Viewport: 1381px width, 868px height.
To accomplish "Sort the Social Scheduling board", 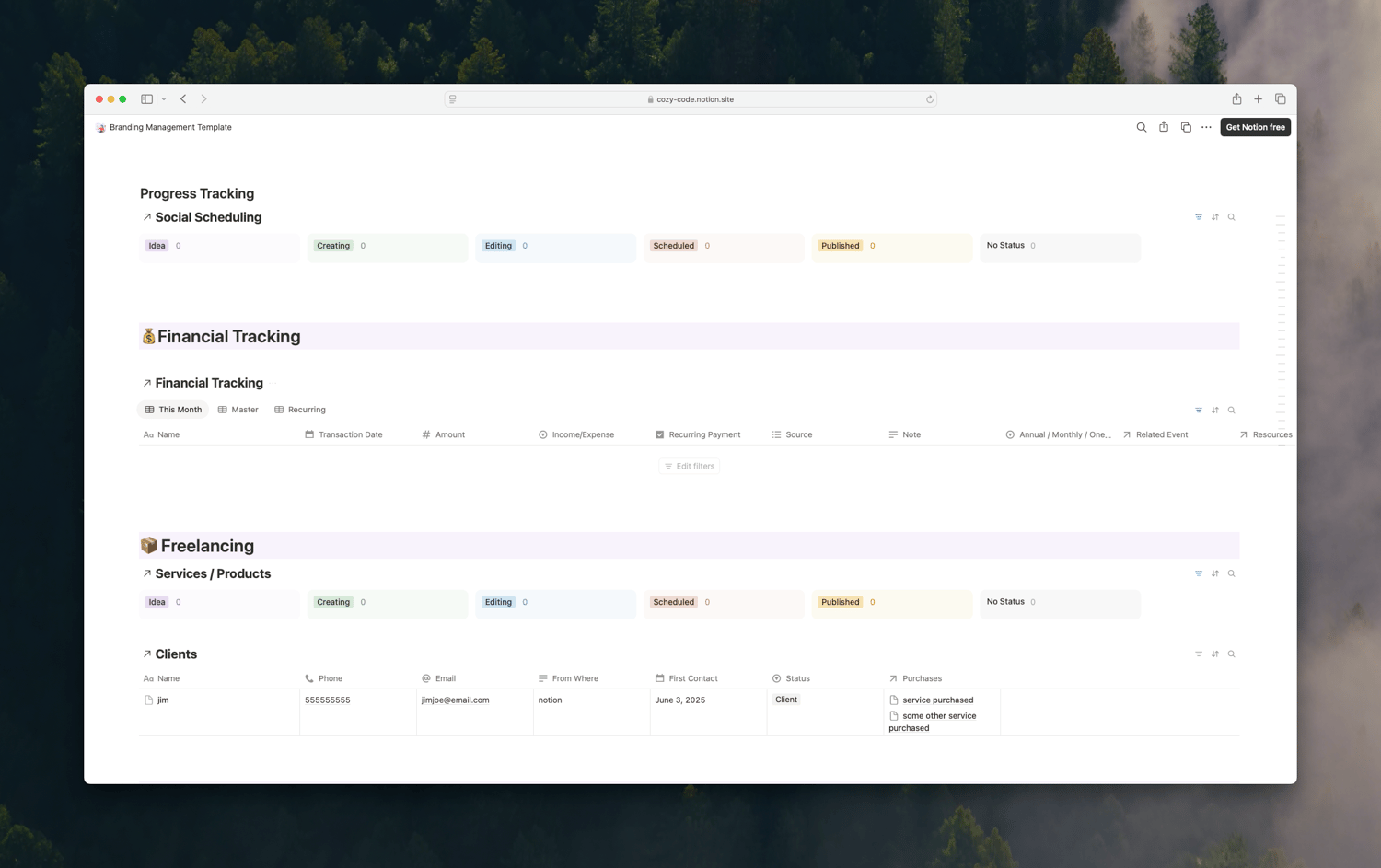I will [x=1215, y=217].
